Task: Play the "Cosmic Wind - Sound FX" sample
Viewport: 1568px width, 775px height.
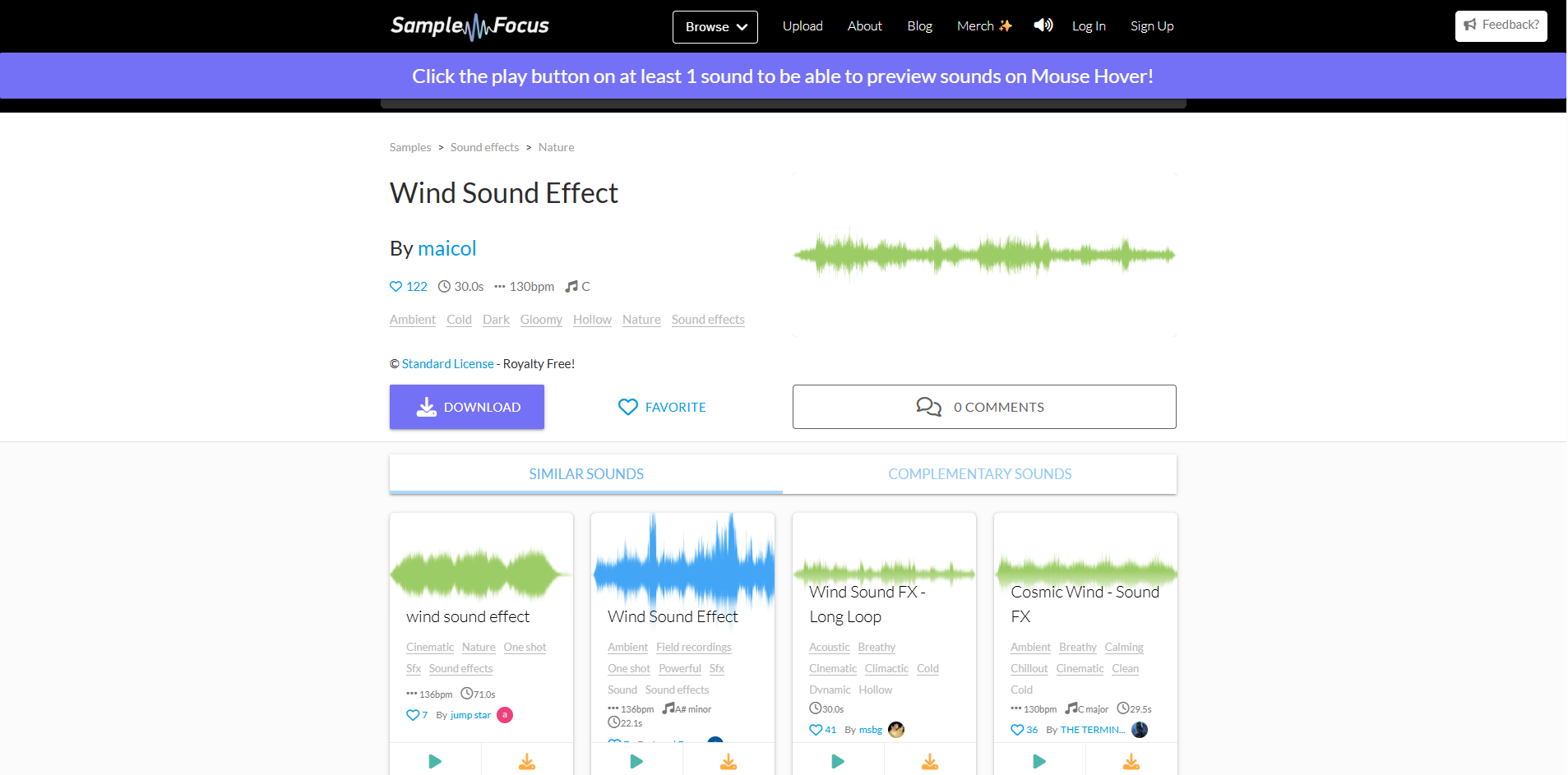Action: [1039, 760]
